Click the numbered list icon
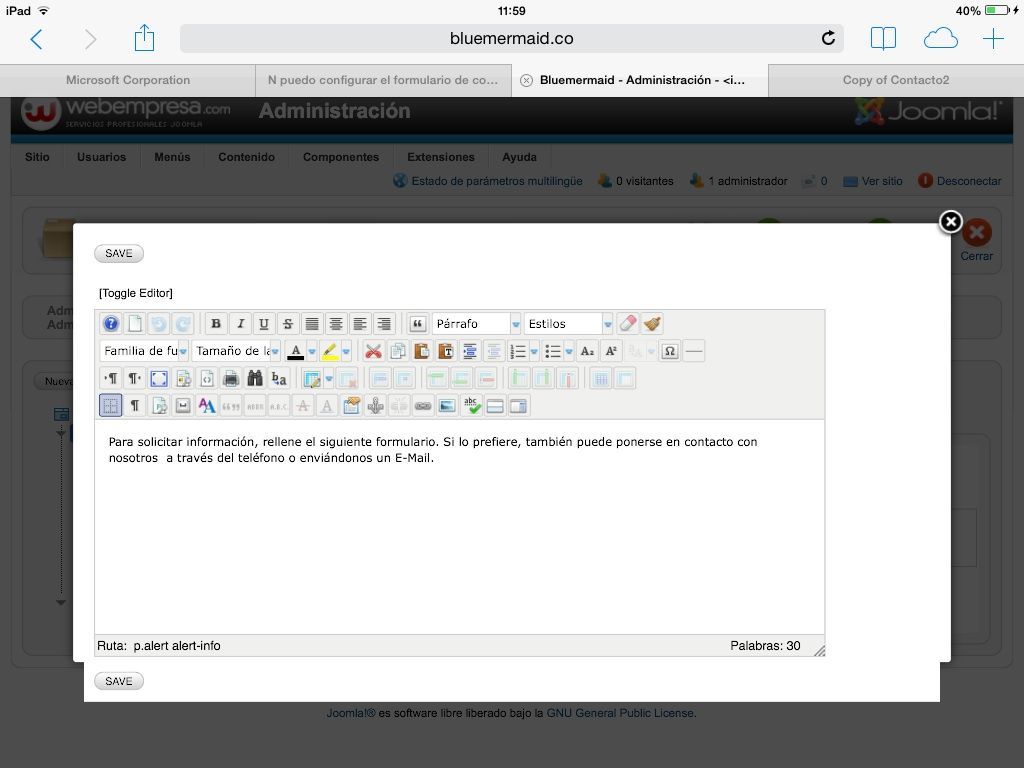 click(517, 351)
